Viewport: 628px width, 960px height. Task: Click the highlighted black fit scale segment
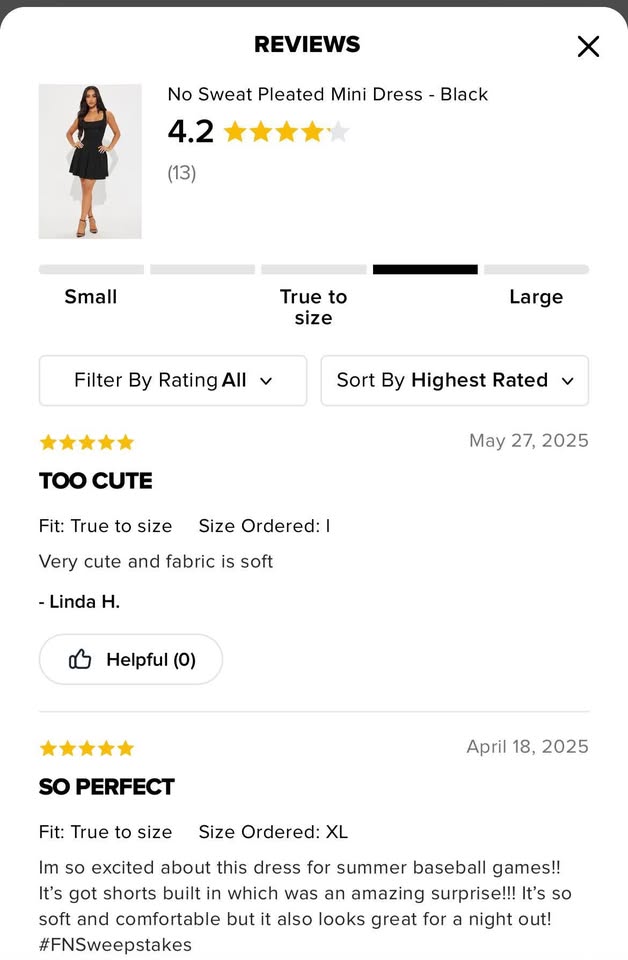425,269
